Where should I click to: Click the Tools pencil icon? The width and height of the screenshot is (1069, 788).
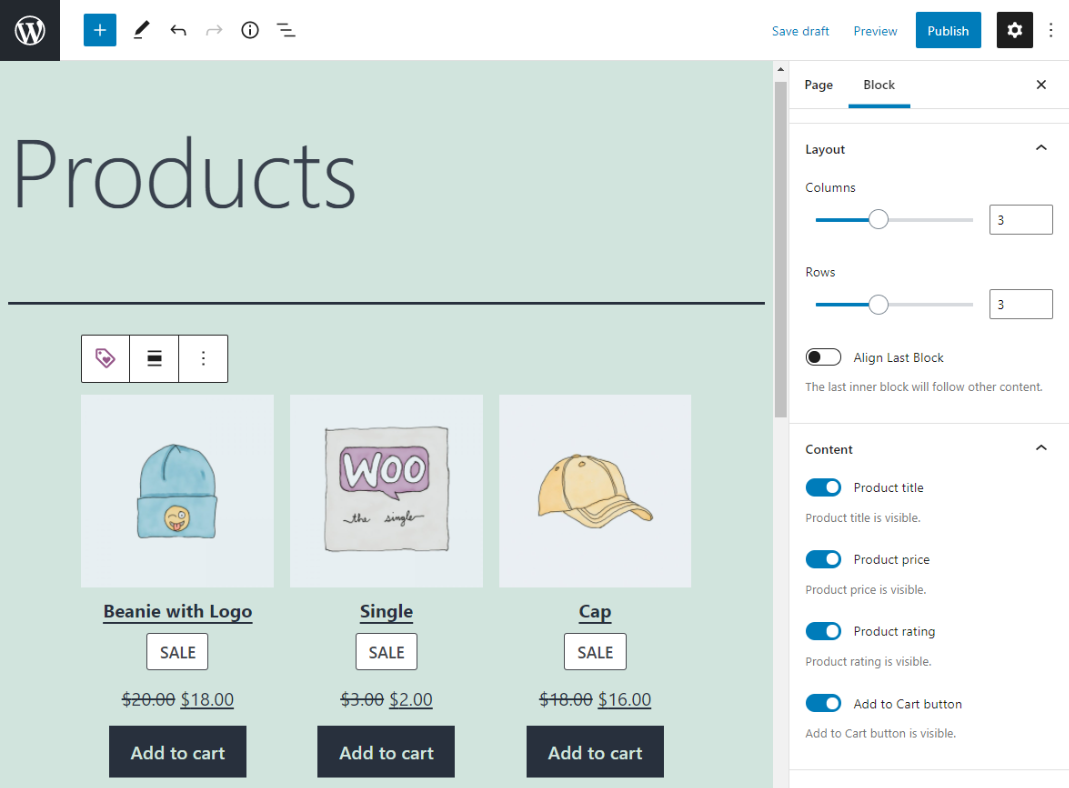coord(141,30)
